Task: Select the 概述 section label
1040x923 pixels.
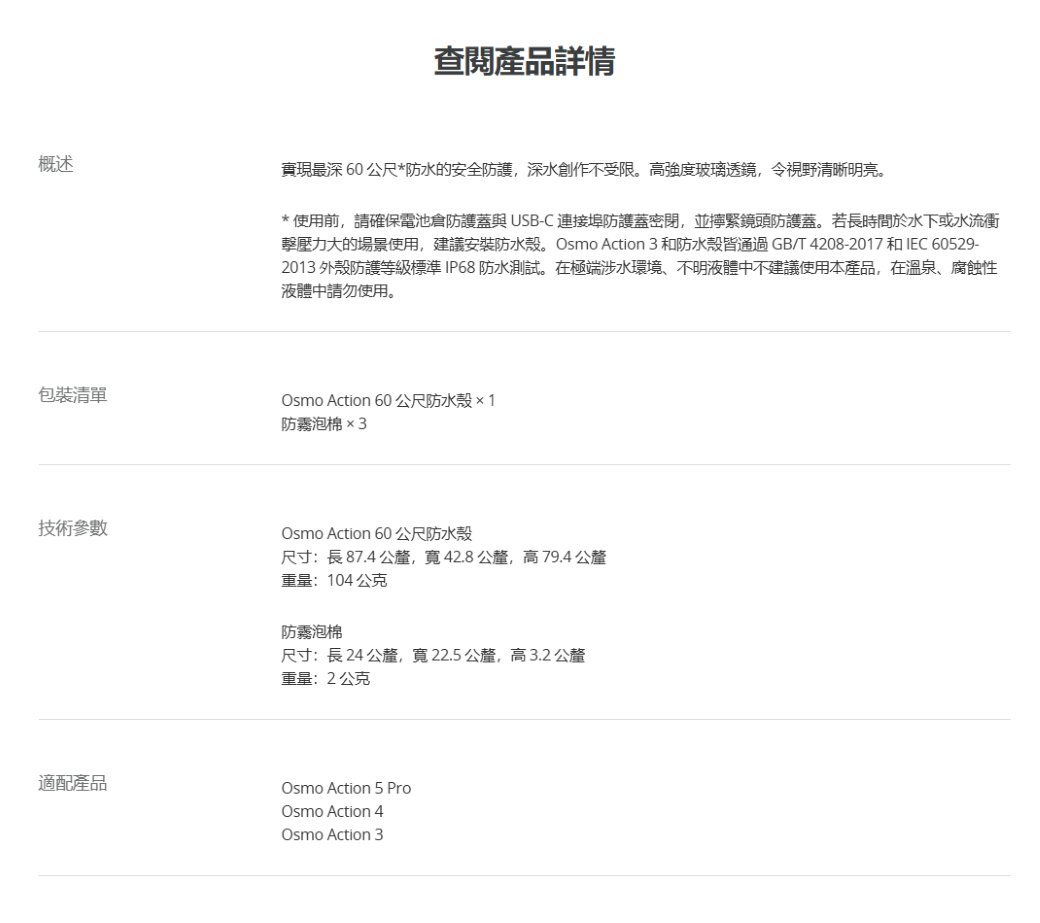Action: coord(56,164)
